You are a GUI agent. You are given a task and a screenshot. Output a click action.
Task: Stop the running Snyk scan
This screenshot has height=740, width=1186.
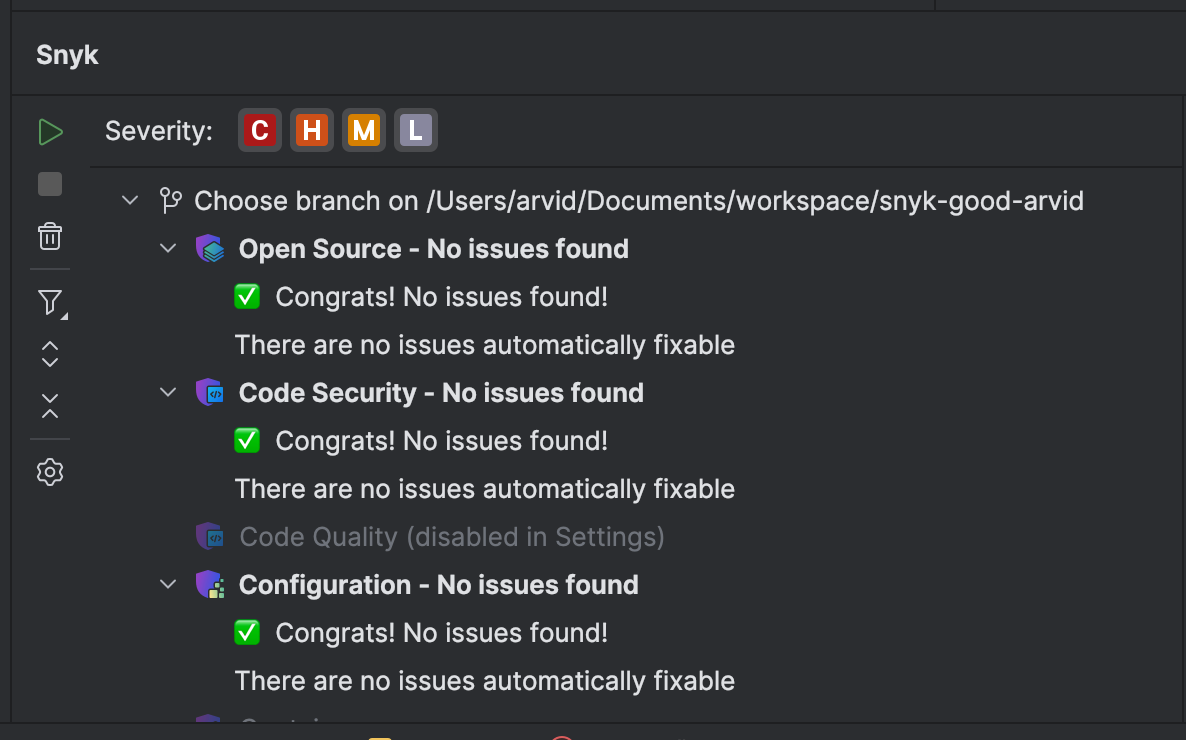(50, 184)
